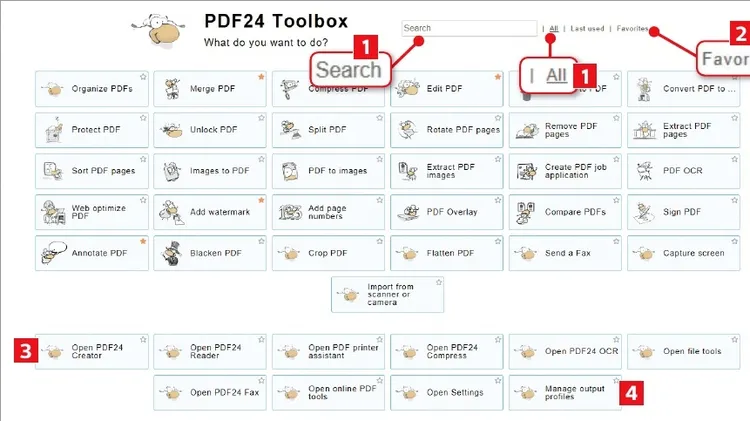Viewport: 750px width, 421px height.
Task: Open the Split PDF scissors icon
Action: click(290, 130)
